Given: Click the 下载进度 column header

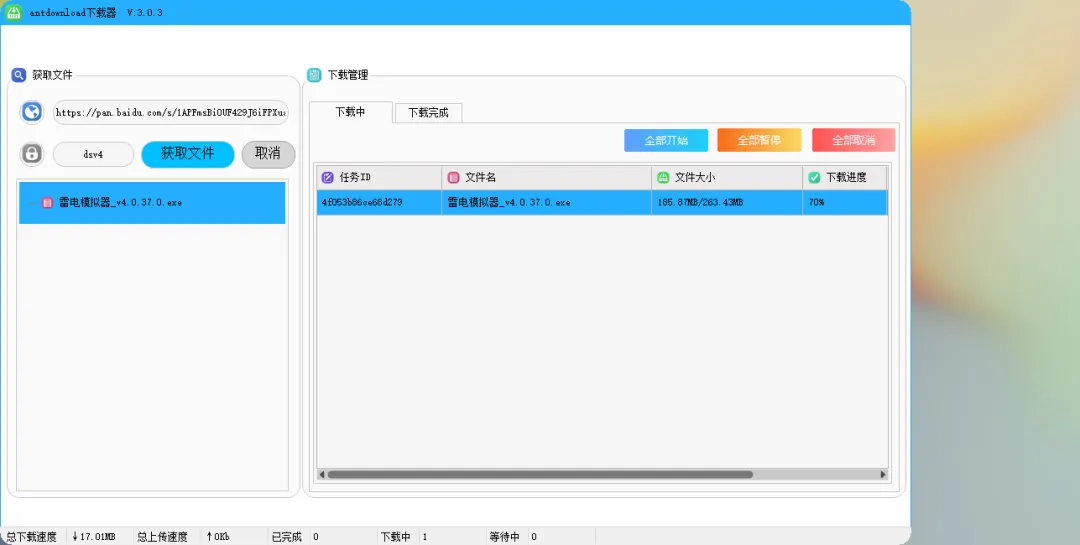Looking at the screenshot, I should tap(845, 178).
